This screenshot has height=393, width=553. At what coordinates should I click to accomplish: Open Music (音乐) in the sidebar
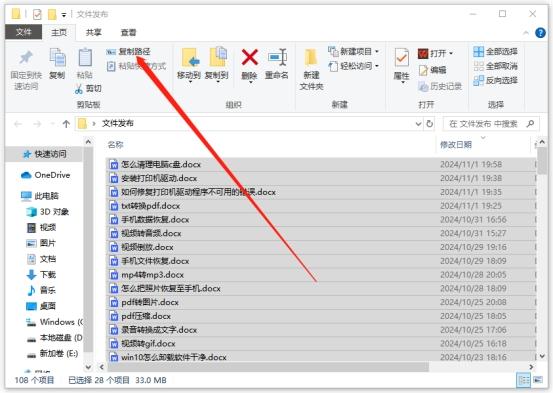pos(41,290)
